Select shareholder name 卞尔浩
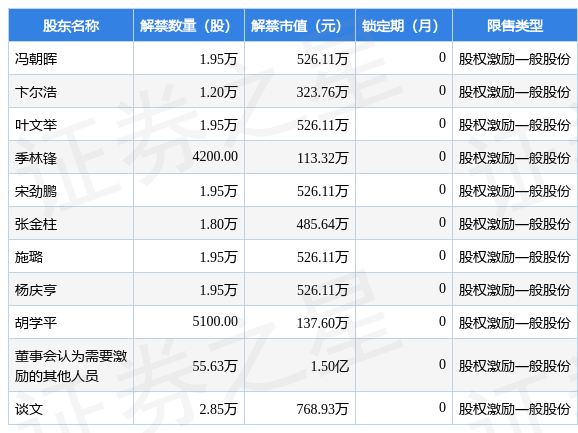This screenshot has height=433, width=578. click(x=36, y=92)
